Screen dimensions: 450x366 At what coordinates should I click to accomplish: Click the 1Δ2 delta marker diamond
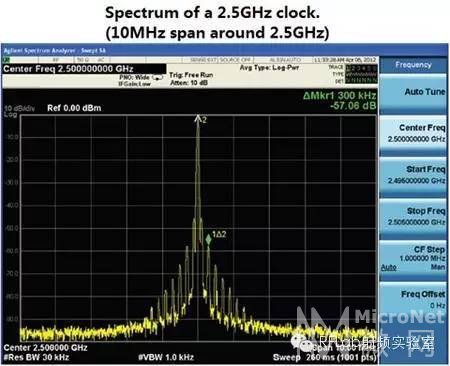pos(208,239)
